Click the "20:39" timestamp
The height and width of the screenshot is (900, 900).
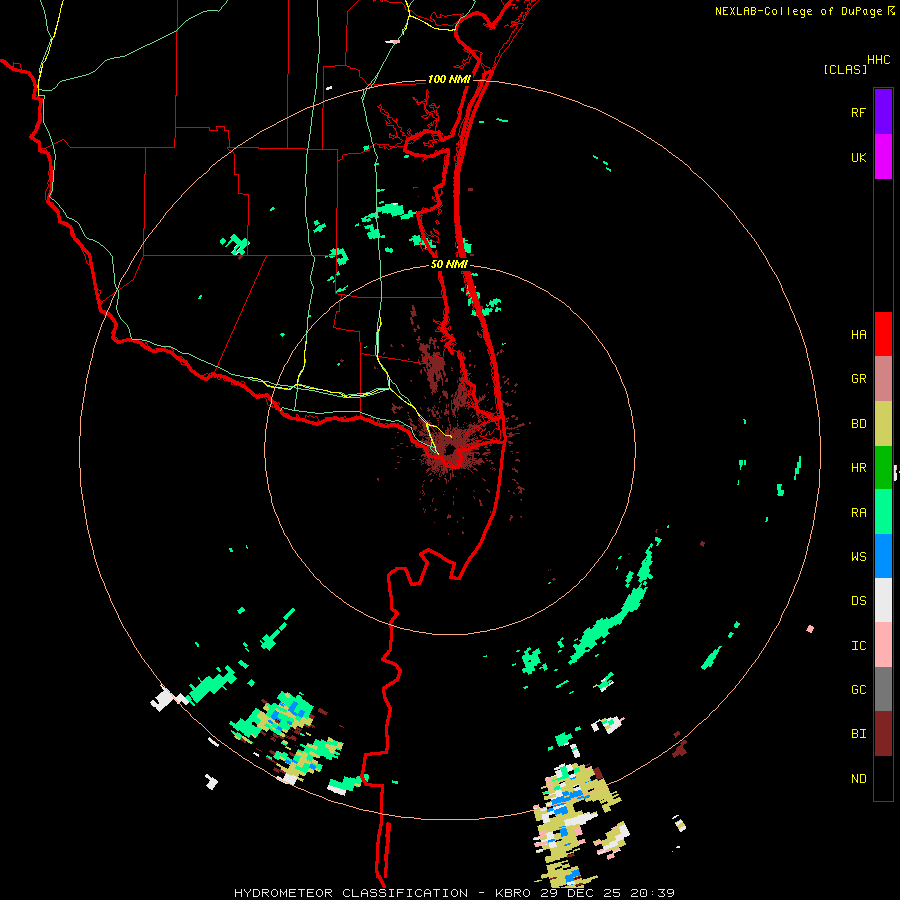pos(652,893)
